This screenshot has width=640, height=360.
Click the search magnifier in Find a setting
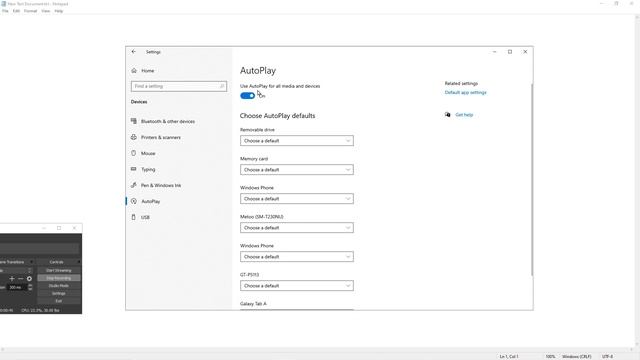coord(222,86)
